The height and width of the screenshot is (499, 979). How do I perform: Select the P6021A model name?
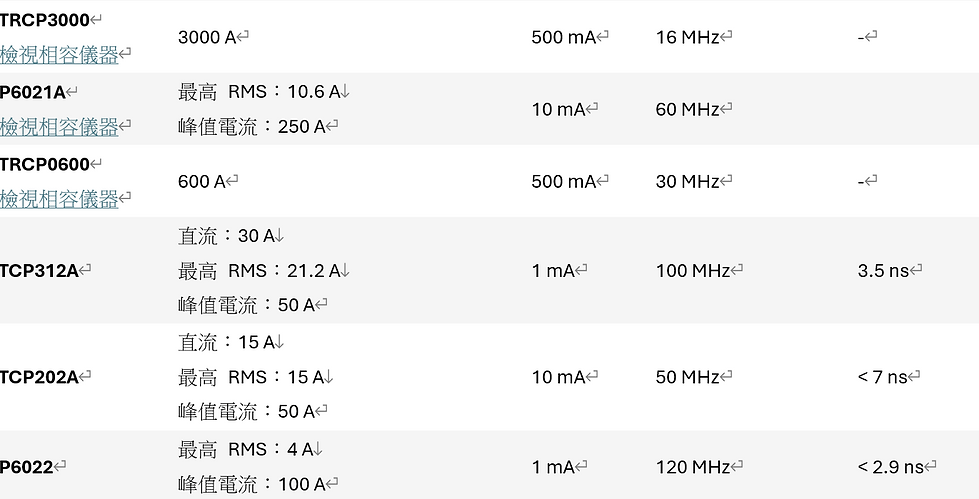point(32,92)
